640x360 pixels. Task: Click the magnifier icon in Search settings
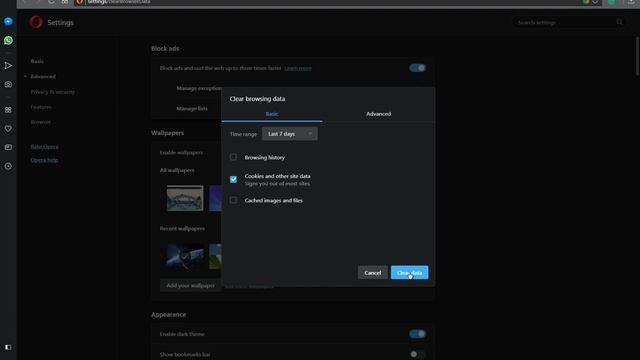pos(620,22)
